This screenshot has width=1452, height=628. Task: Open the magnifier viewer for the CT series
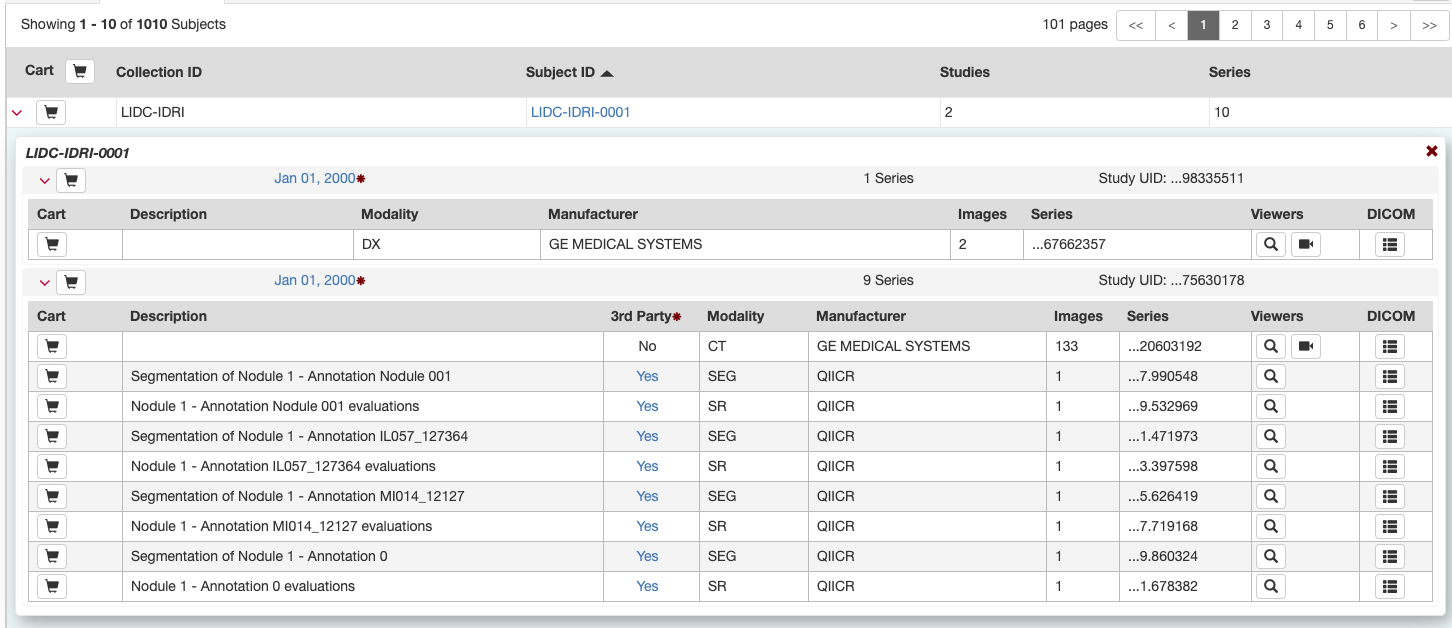(1270, 345)
